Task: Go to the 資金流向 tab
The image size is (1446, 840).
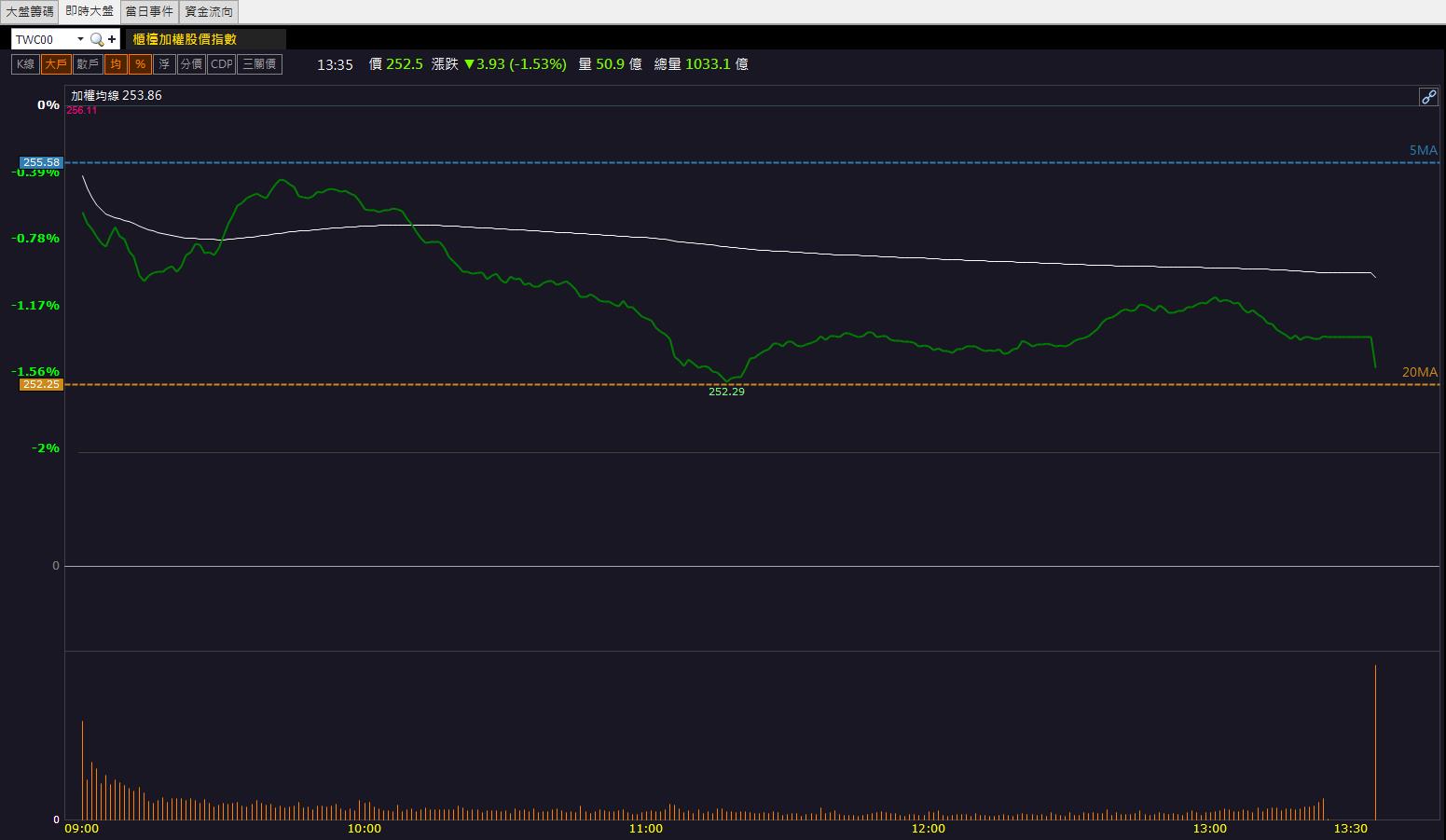Action: tap(209, 11)
